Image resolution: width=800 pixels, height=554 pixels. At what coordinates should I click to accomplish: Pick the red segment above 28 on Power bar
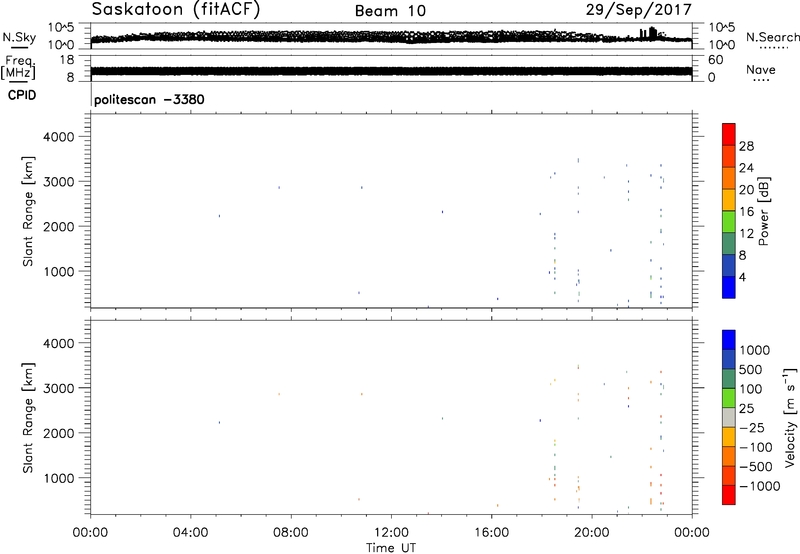point(729,135)
